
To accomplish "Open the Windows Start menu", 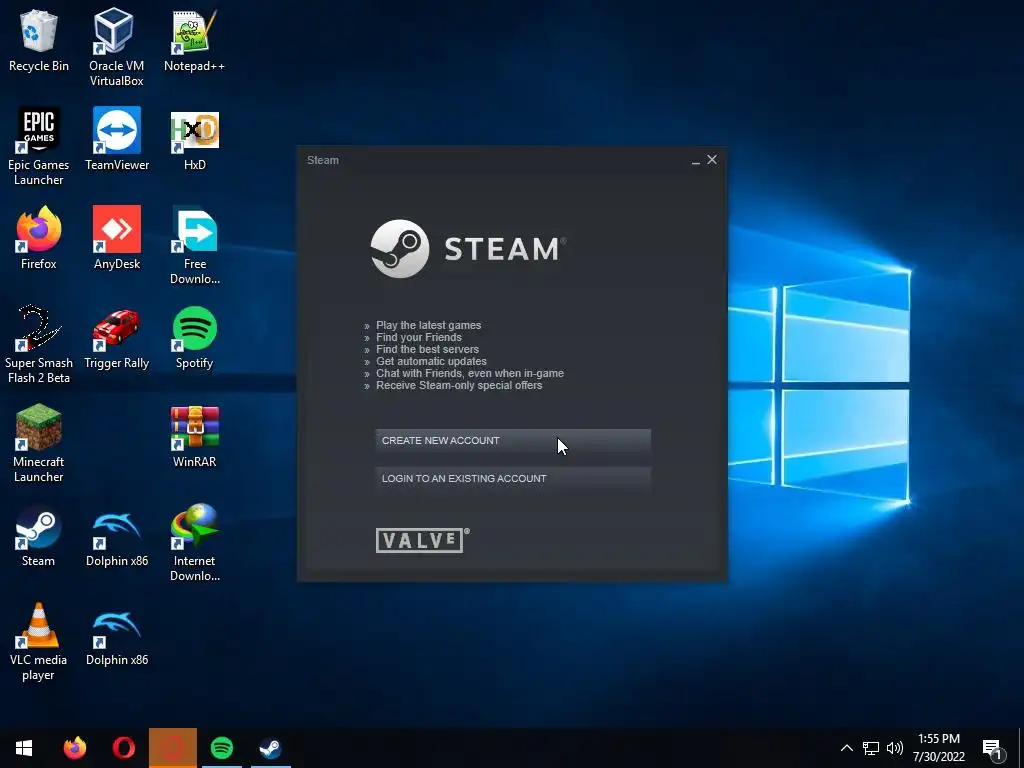I will point(24,748).
